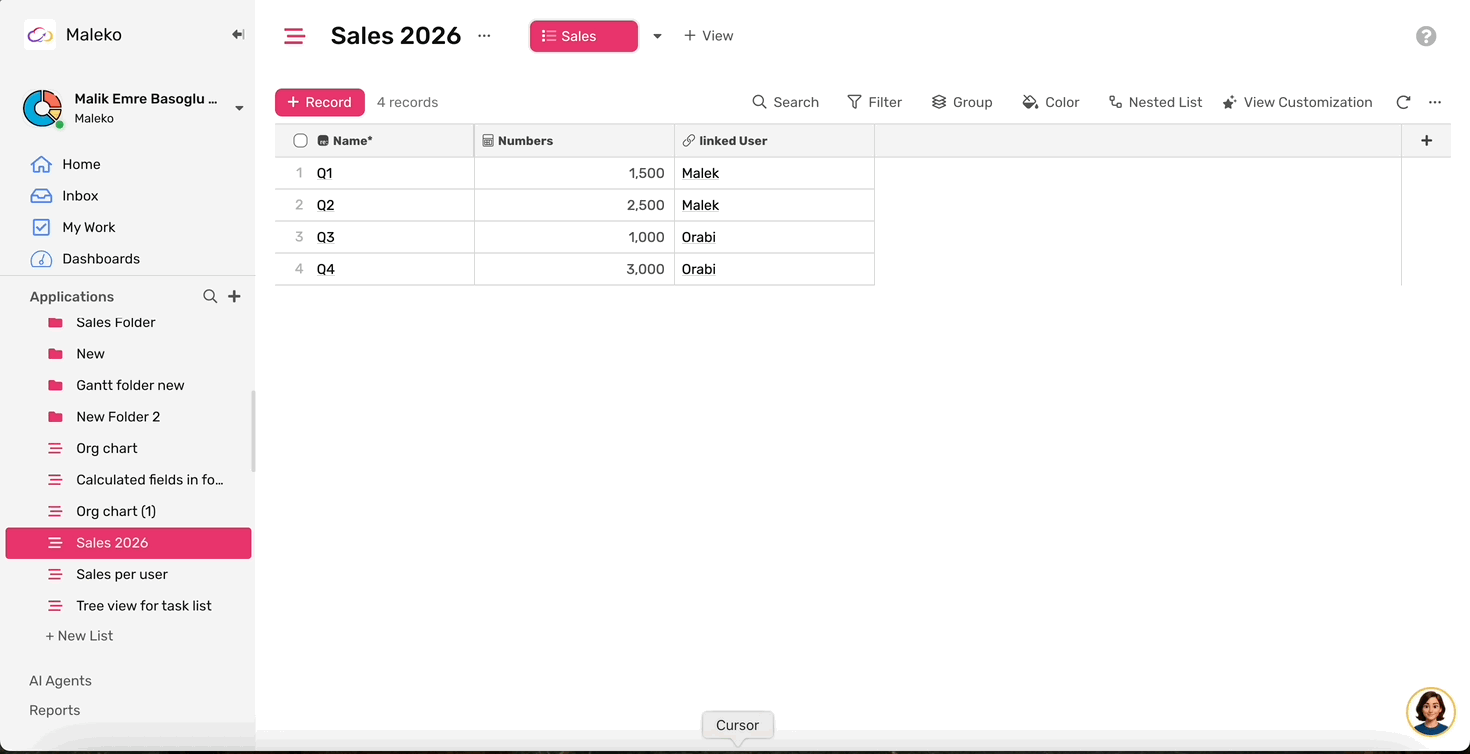Click the 4 records count
Screen dimensions: 1470x754
tap(407, 102)
